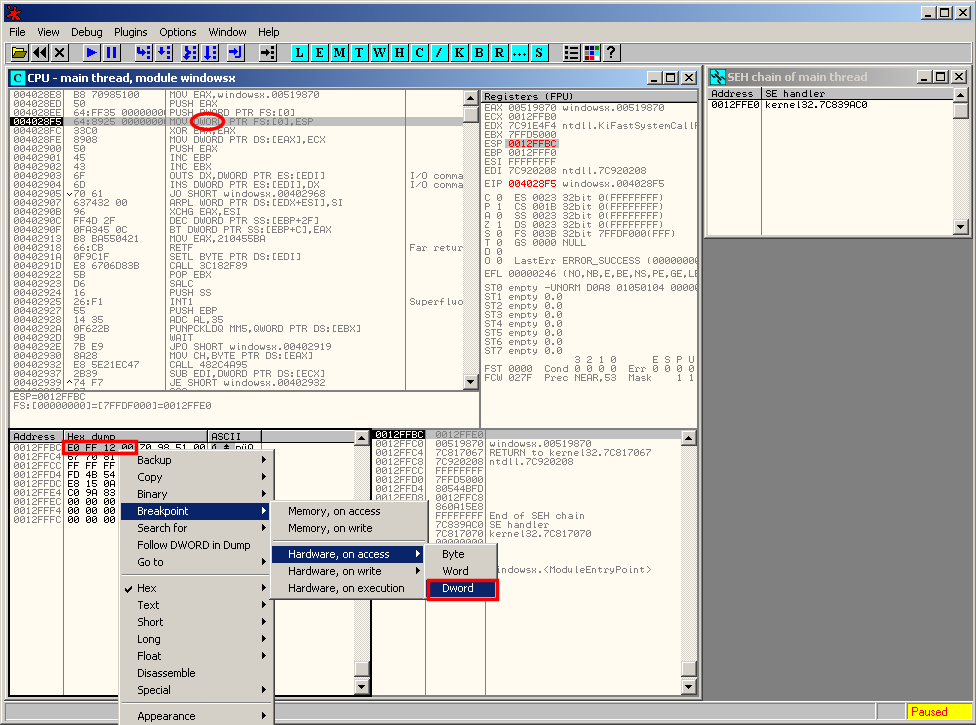Expand the Copy submenu
This screenshot has width=976, height=725.
coord(150,477)
